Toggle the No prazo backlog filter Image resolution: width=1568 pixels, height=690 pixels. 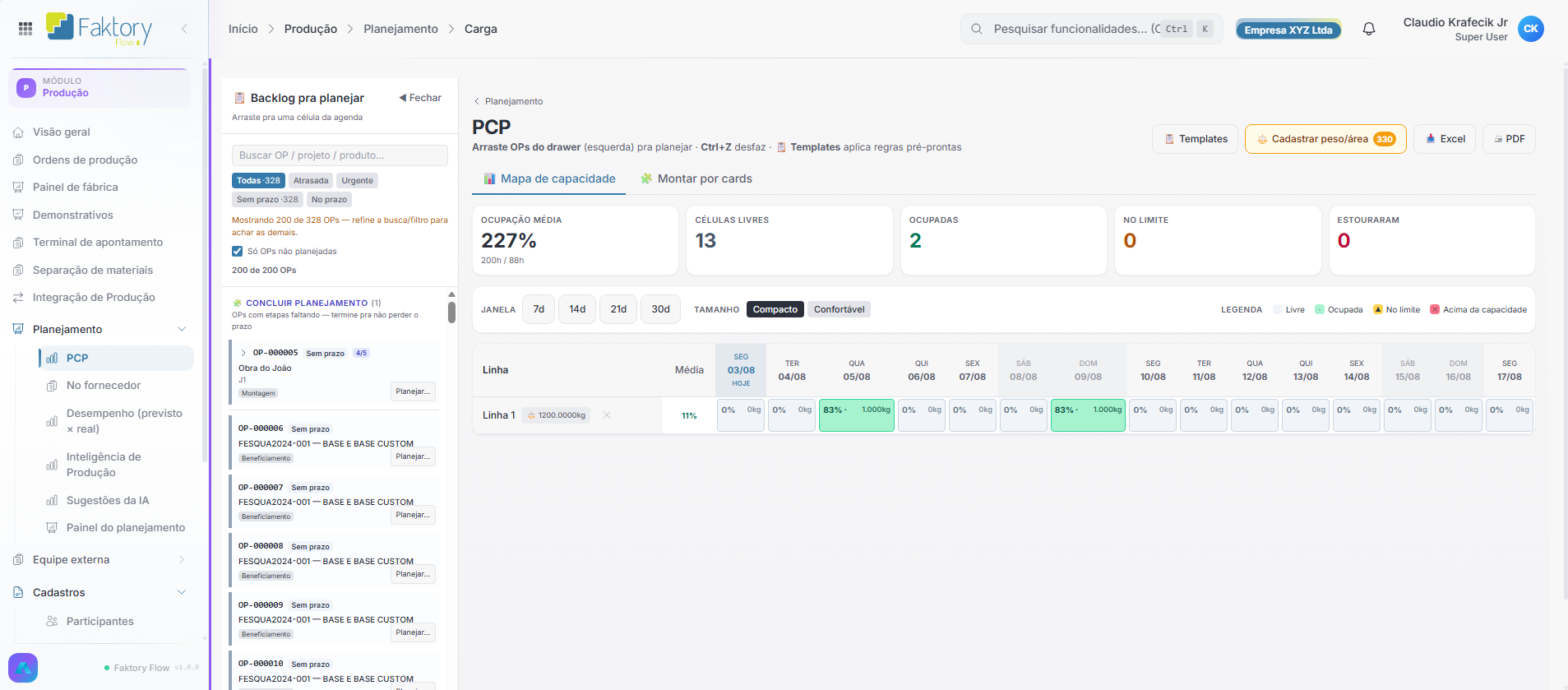tap(329, 200)
